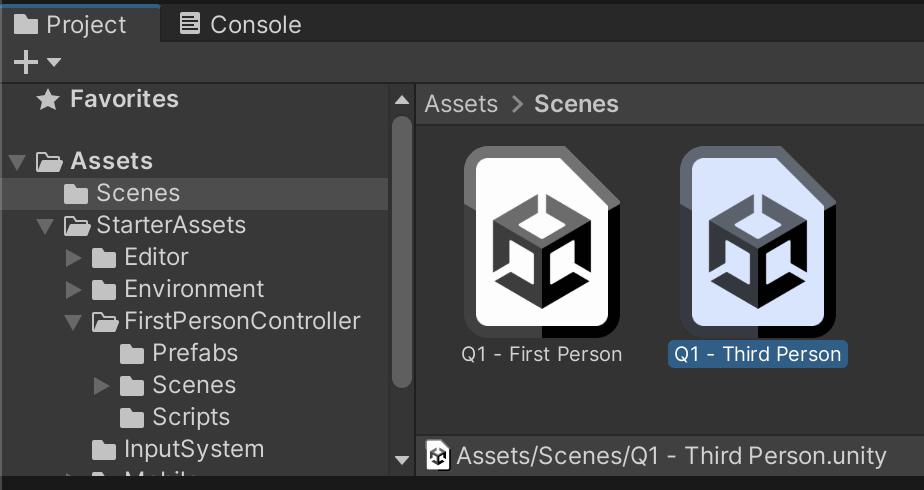The width and height of the screenshot is (924, 490).
Task: Collapse the FirstPersonController folder
Action: [x=73, y=321]
